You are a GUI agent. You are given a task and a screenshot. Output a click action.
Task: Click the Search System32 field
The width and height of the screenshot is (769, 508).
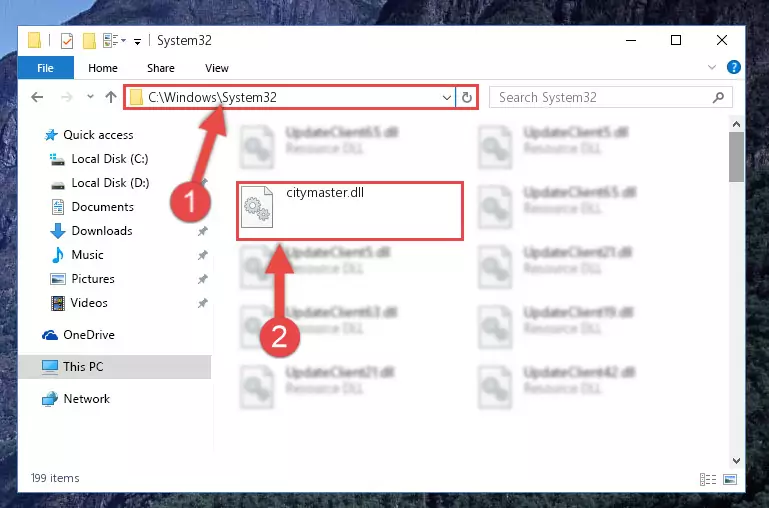(x=611, y=97)
